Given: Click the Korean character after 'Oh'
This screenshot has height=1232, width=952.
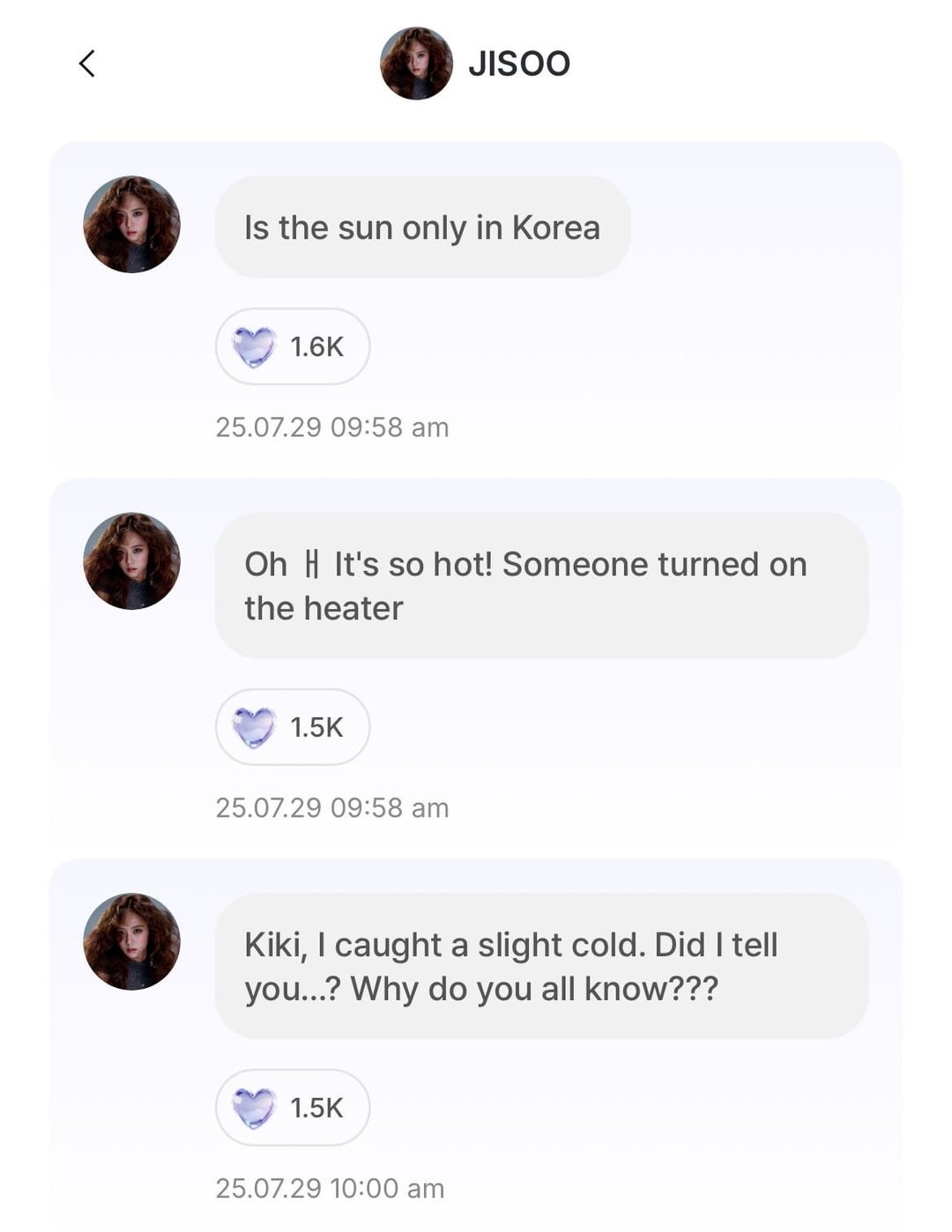Looking at the screenshot, I should tap(310, 564).
